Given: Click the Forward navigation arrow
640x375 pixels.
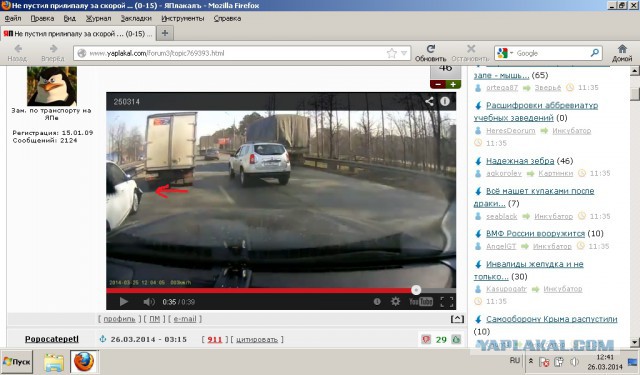Looking at the screenshot, I should (x=53, y=49).
